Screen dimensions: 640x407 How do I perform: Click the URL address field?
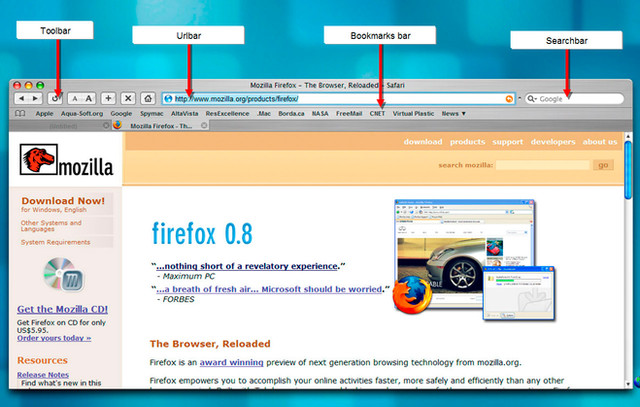click(339, 99)
